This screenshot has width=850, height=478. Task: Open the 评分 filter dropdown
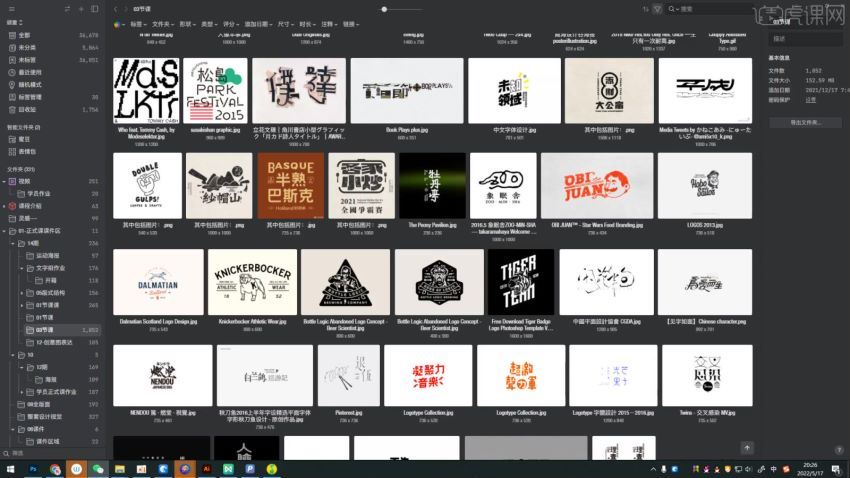pos(231,24)
